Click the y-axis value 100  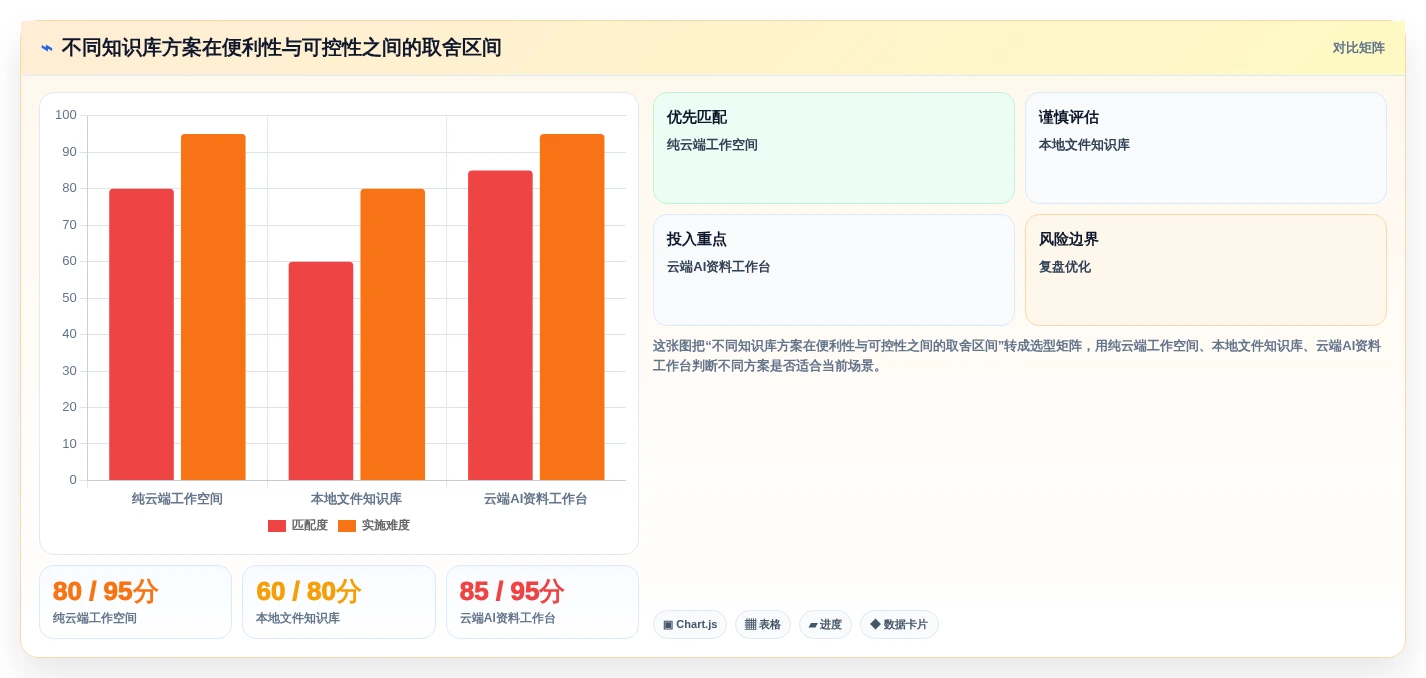coord(66,115)
